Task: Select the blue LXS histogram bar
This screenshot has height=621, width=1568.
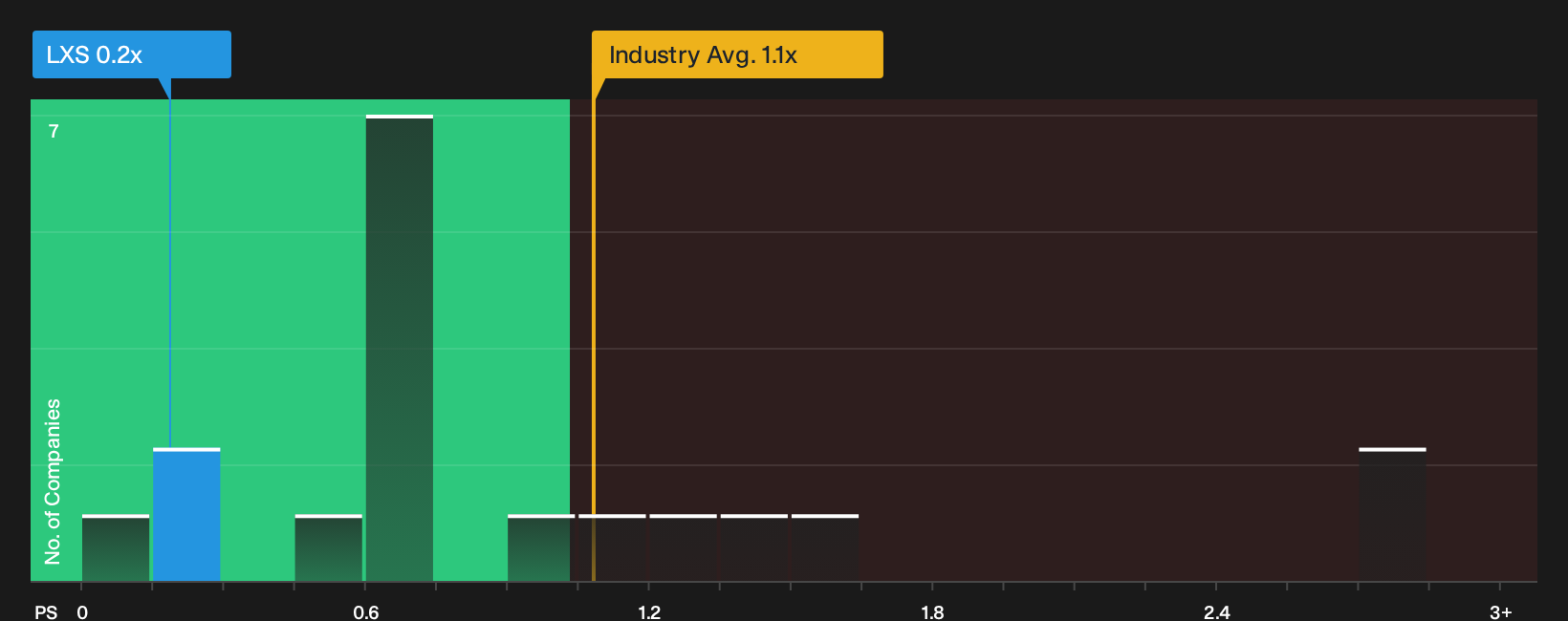Action: [186, 515]
